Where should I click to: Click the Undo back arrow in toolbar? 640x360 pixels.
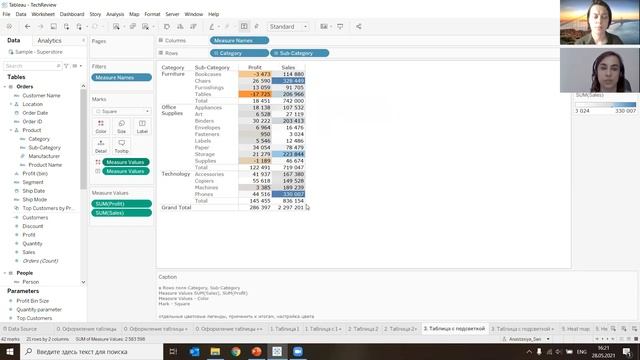coord(27,27)
